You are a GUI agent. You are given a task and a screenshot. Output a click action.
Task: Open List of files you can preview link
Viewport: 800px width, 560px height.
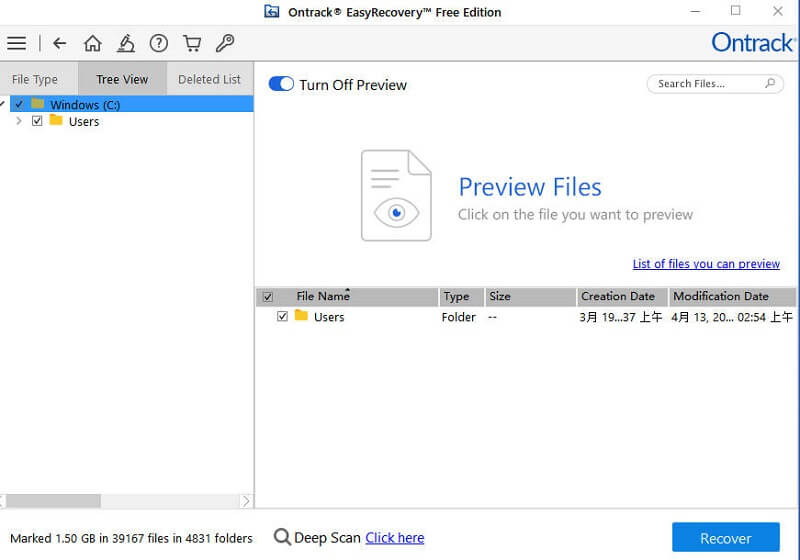click(x=706, y=264)
